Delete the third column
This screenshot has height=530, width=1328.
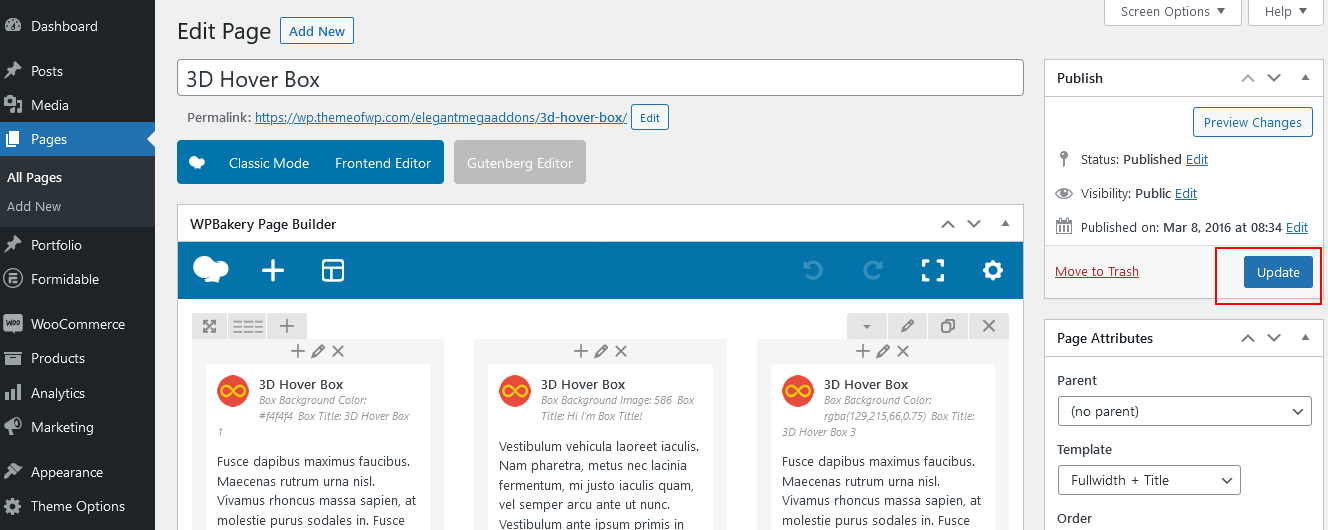coord(903,351)
